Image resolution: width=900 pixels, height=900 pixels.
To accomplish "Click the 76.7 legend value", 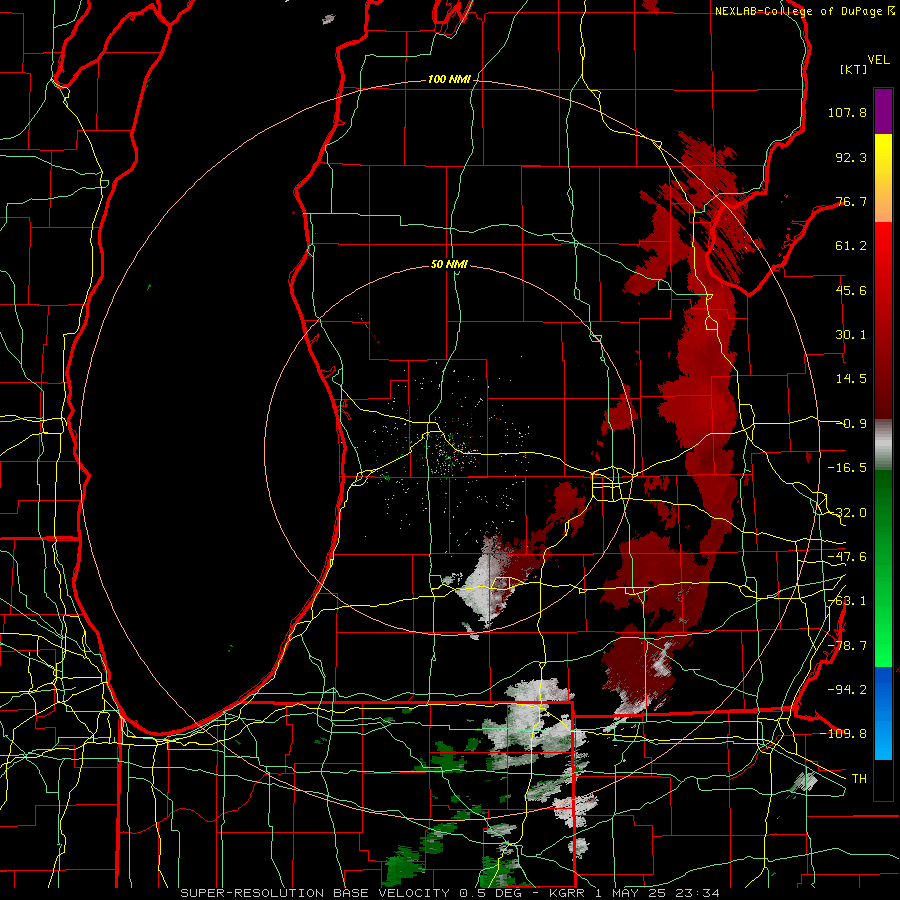I will click(851, 201).
